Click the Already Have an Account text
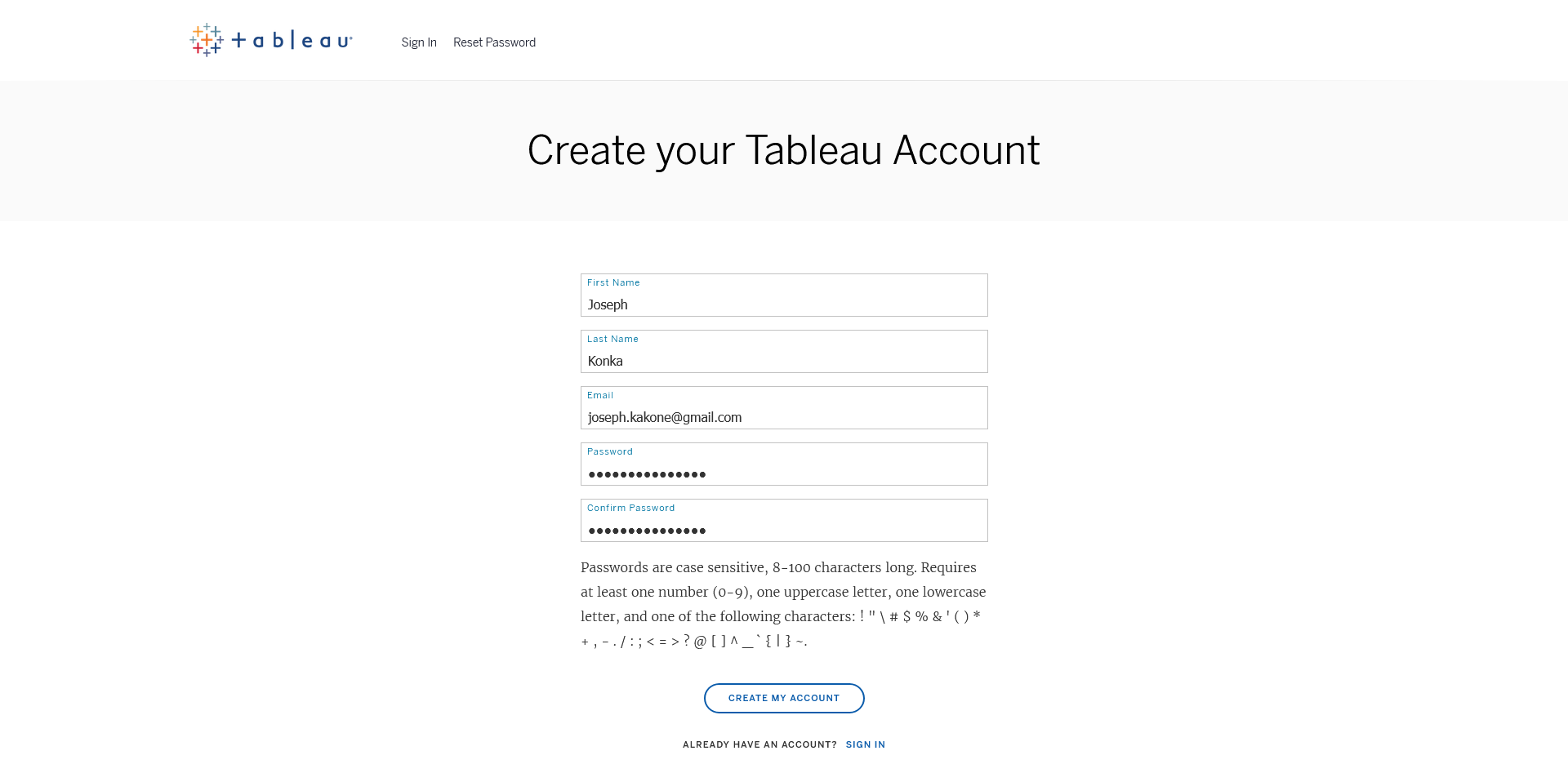Screen dimensions: 1568x773 tap(759, 744)
